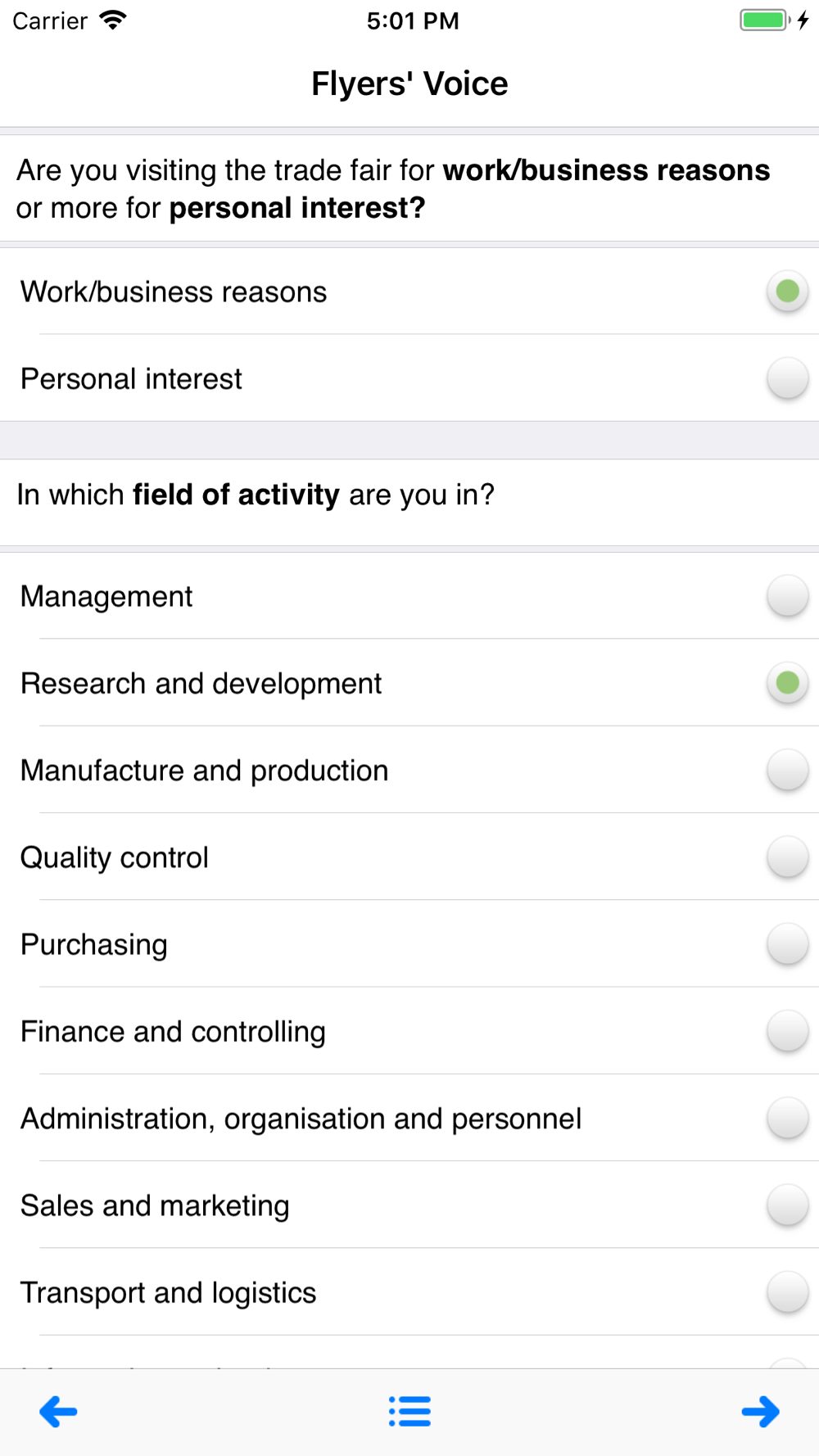The image size is (819, 1456).
Task: Select Personal interest radio button
Action: click(x=787, y=378)
